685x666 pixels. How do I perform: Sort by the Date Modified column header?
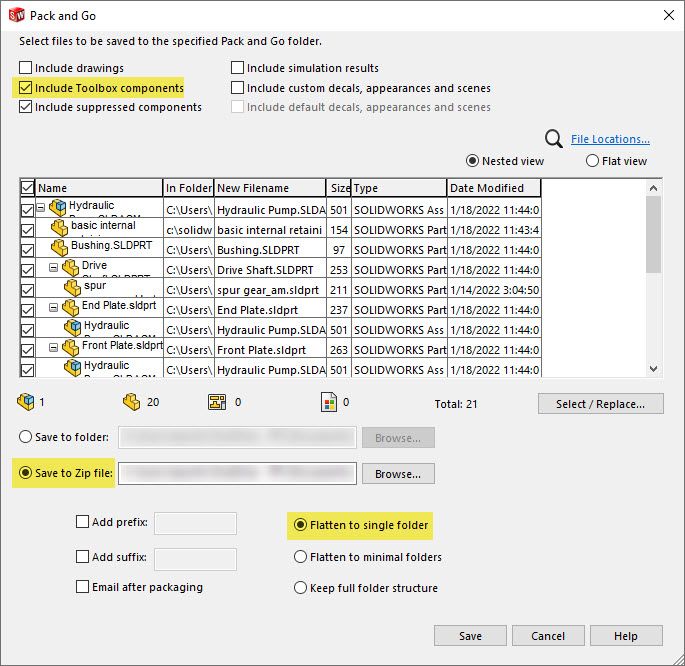493,188
